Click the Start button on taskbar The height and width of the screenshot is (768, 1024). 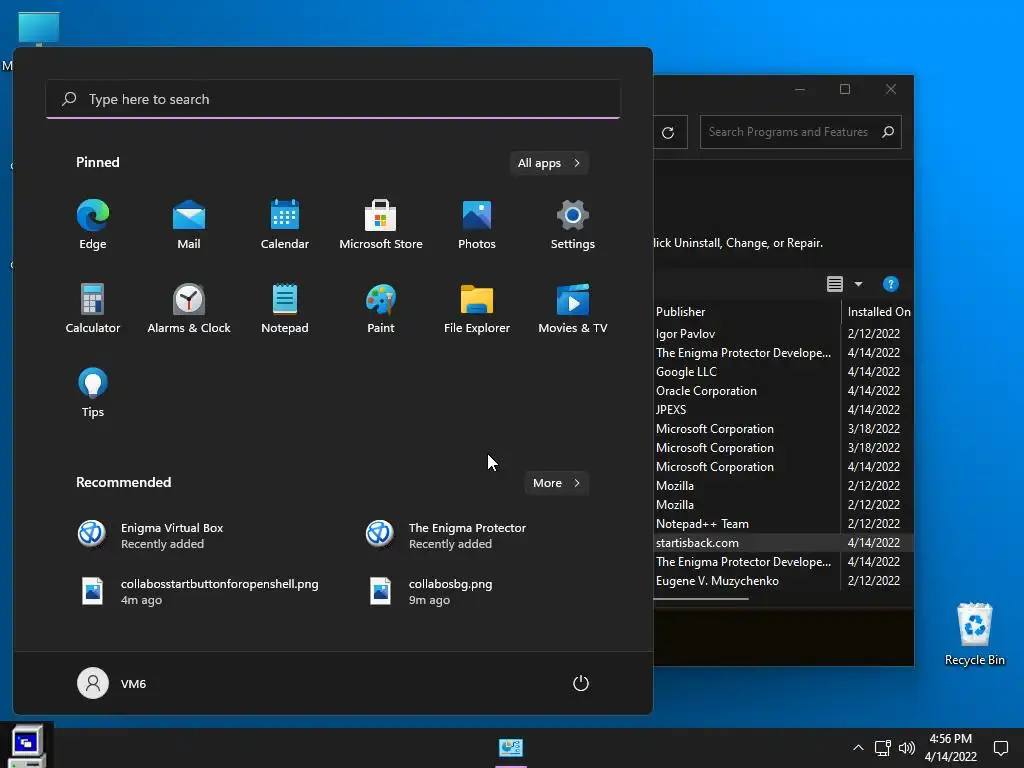click(27, 745)
